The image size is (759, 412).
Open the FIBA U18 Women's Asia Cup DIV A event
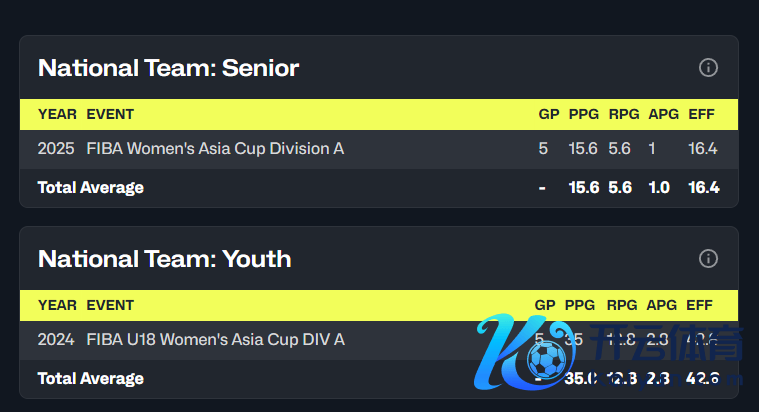pos(215,339)
